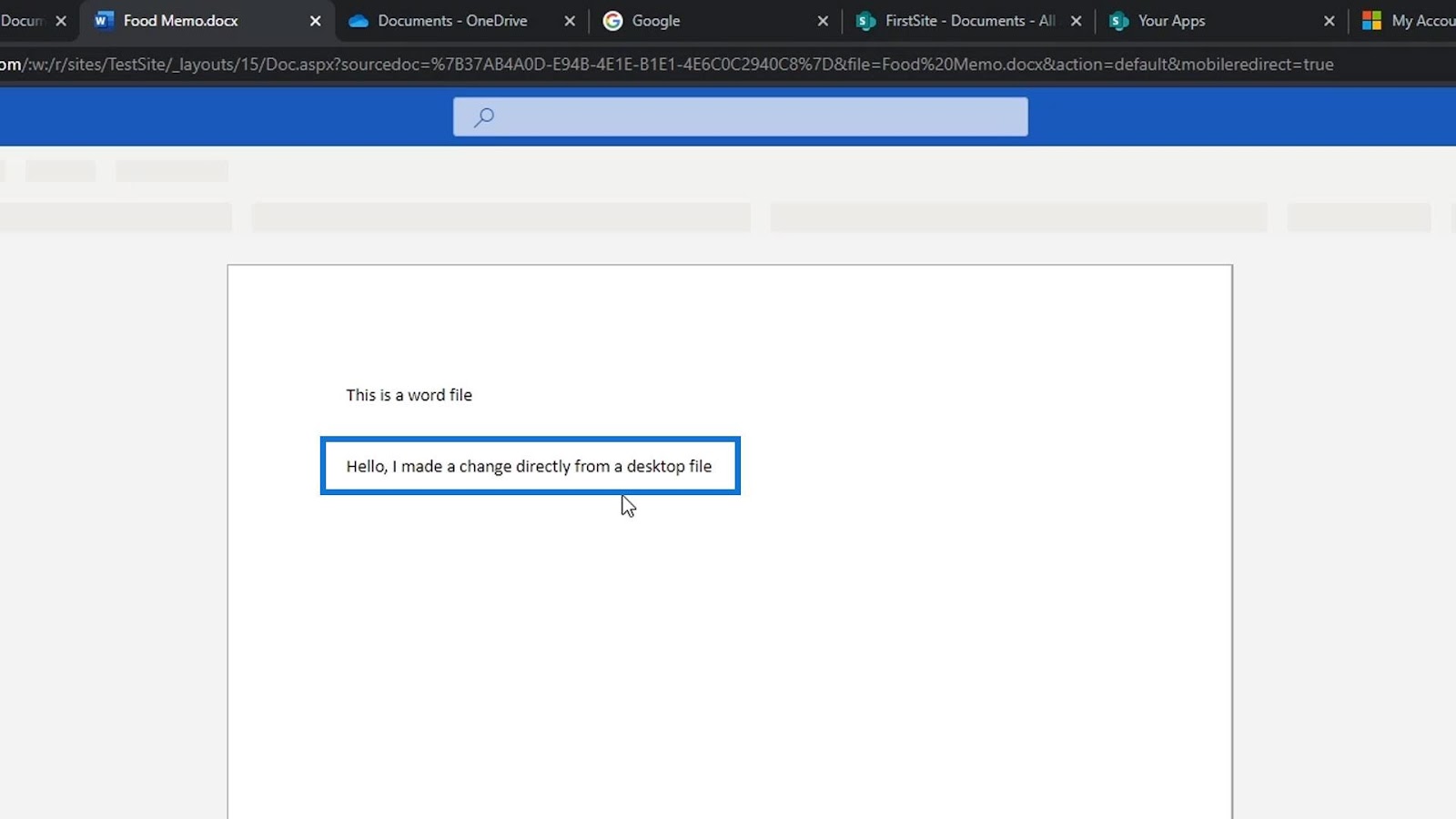Screen dimensions: 1456x819
Task: Switch to the Food Memo.docx tab
Action: point(207,21)
